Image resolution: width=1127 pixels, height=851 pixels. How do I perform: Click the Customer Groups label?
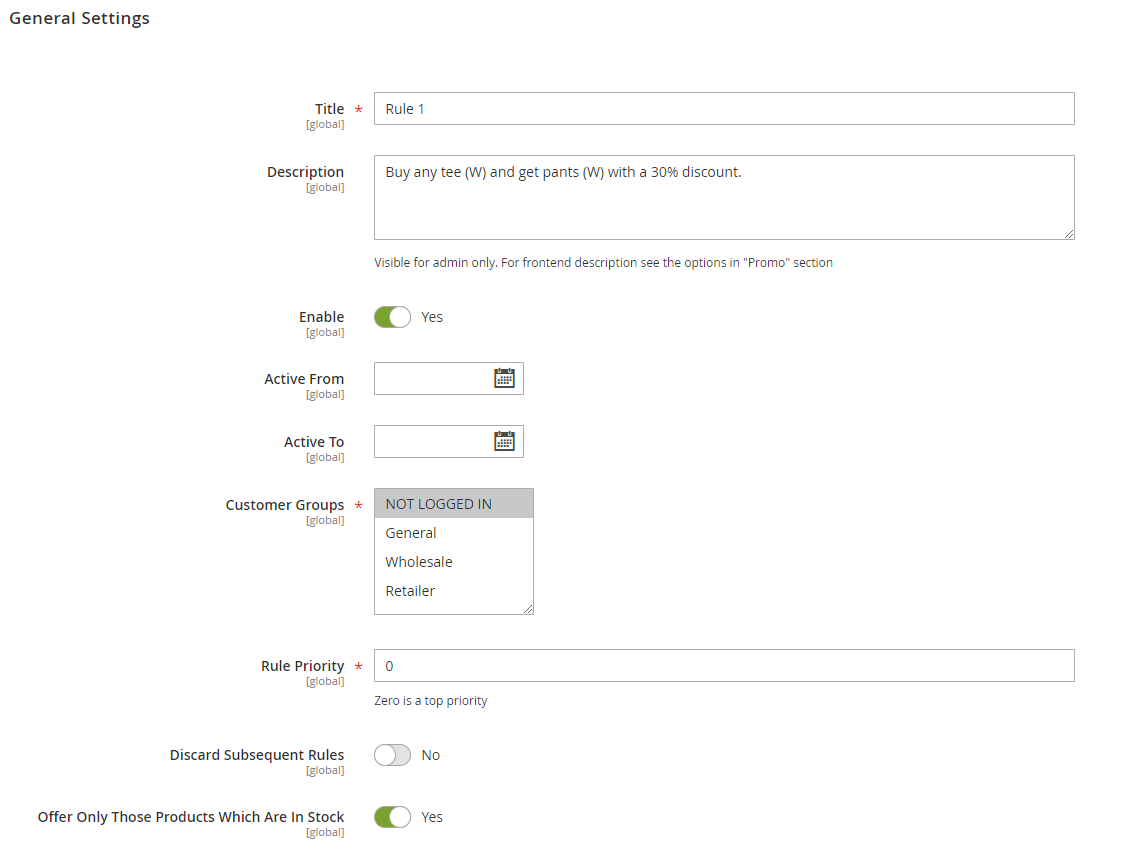coord(285,505)
